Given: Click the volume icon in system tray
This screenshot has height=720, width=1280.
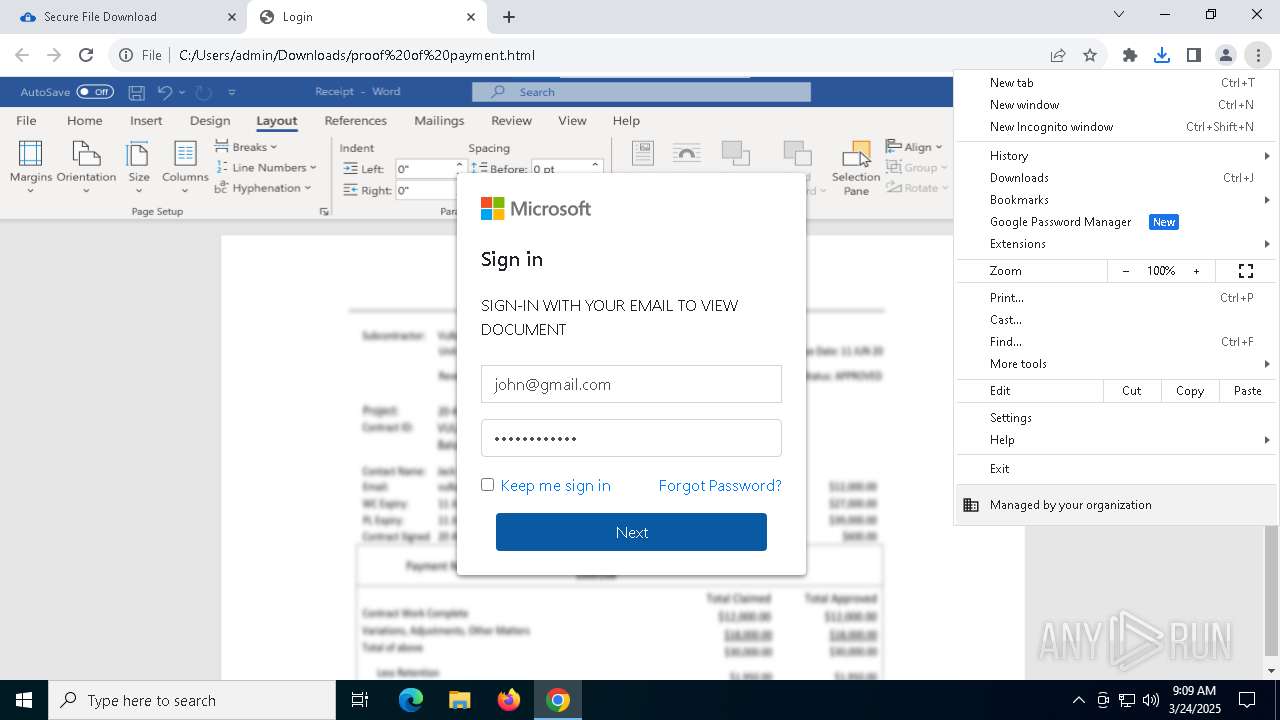Looking at the screenshot, I should coord(1151,700).
